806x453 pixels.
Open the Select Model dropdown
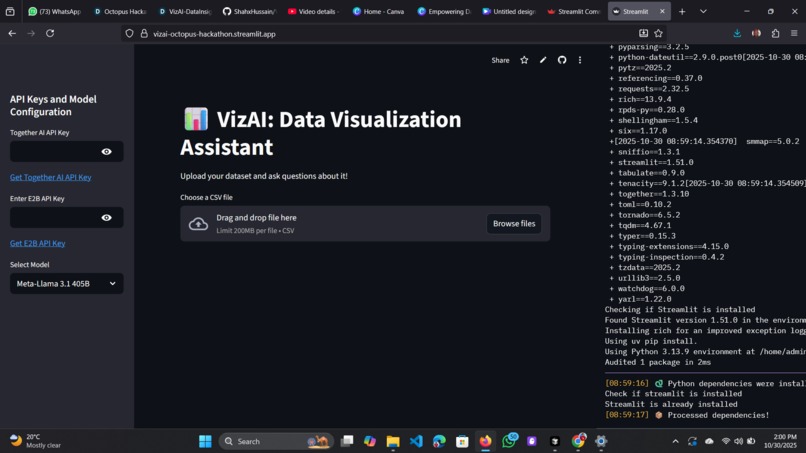66,283
